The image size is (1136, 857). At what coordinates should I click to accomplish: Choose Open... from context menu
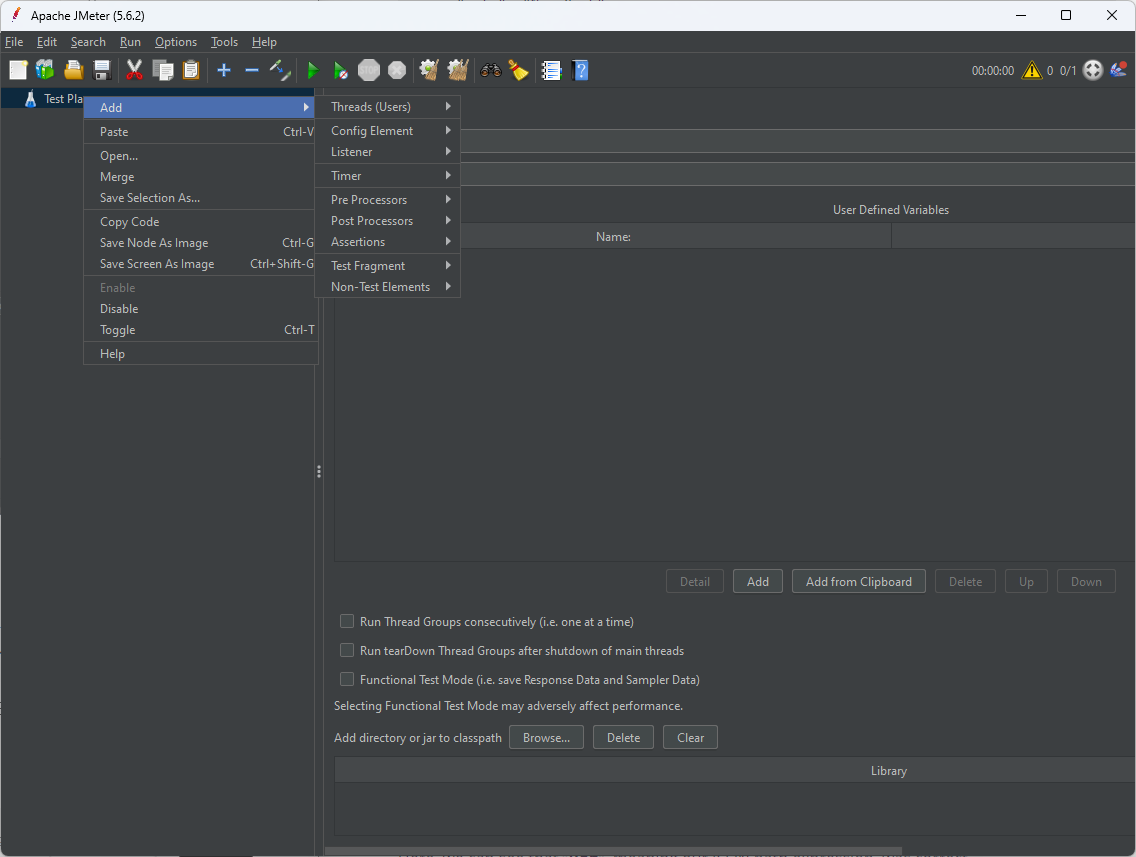coord(200,156)
